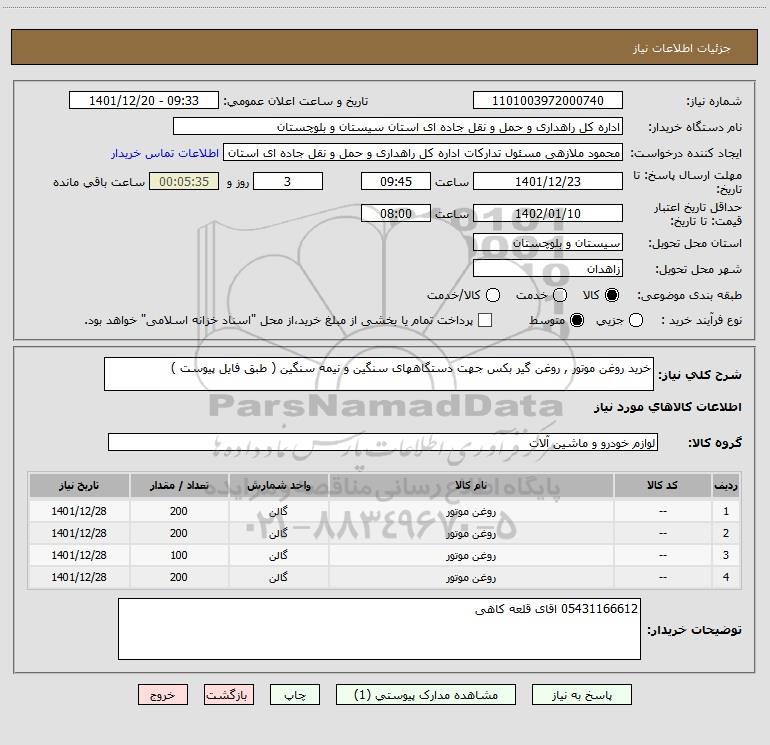
Task: Click 'روغن موتور' in row 4
Action: [471, 578]
